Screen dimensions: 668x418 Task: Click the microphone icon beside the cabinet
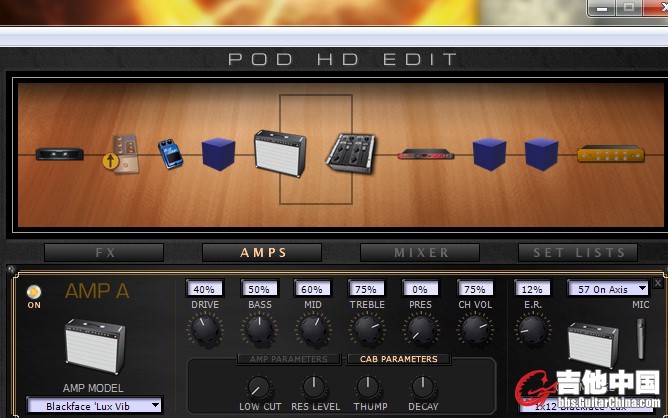[640, 338]
